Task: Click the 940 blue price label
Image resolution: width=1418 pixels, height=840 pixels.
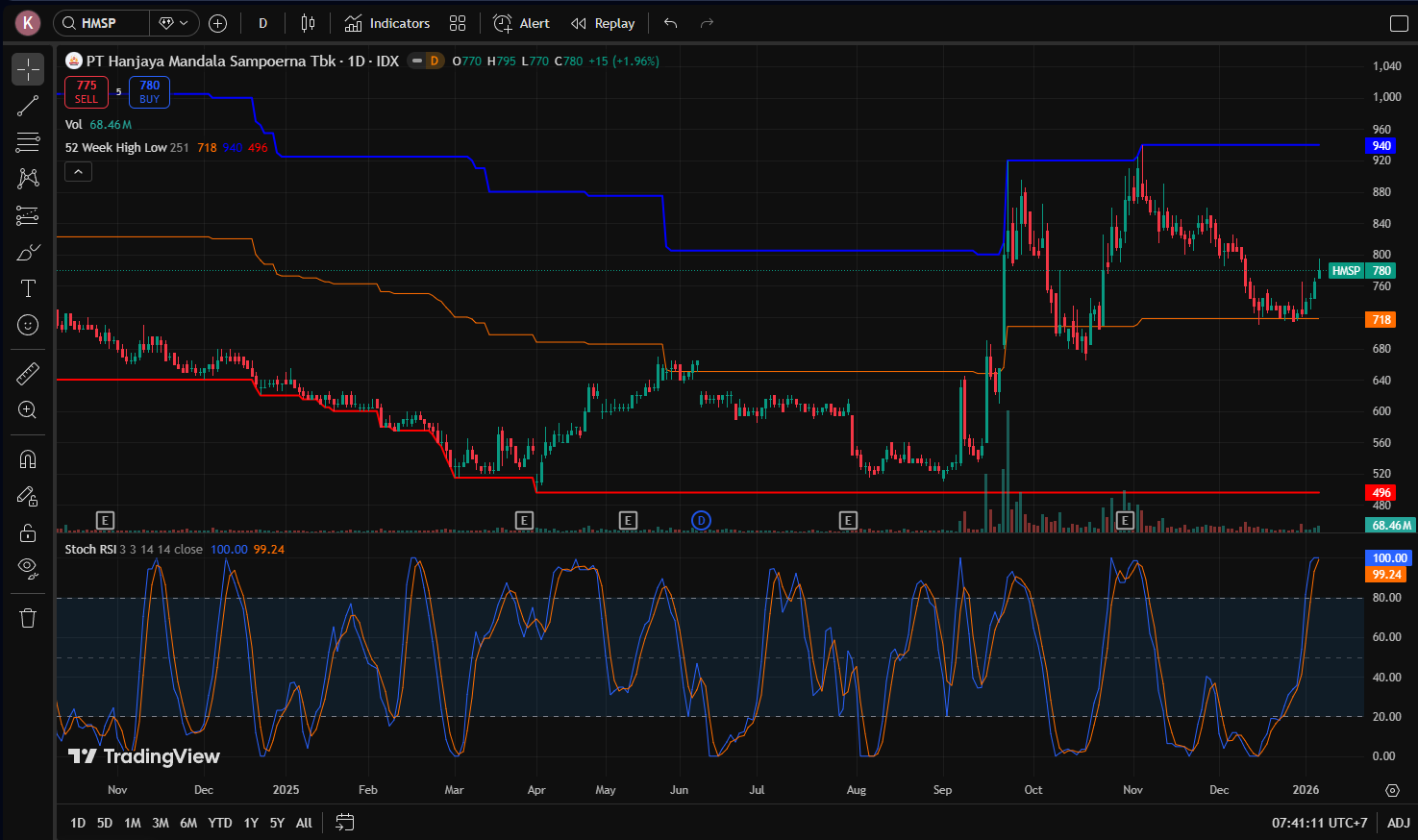Action: pos(1381,146)
